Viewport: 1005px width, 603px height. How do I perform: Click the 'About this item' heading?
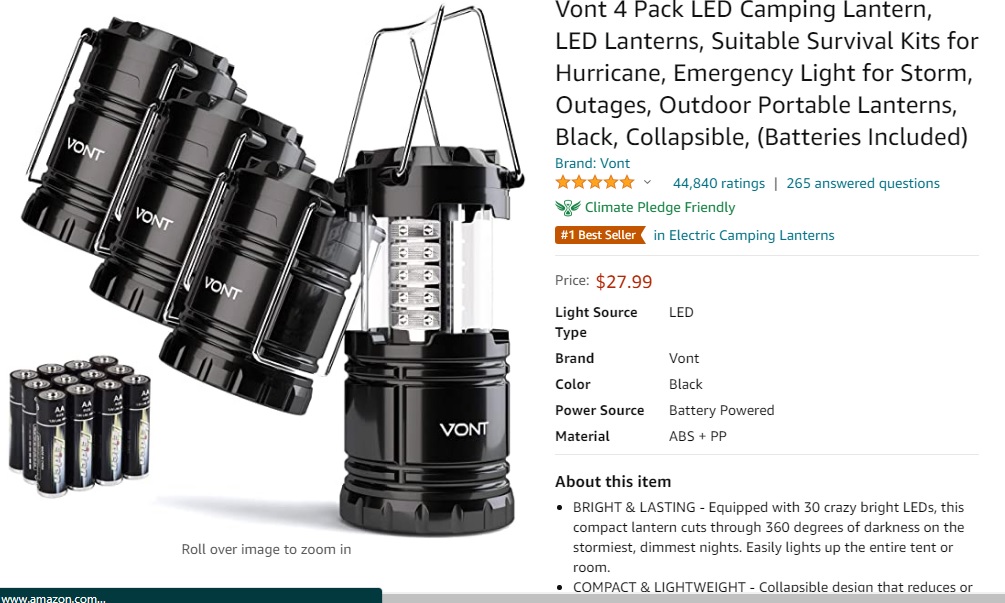(x=613, y=481)
